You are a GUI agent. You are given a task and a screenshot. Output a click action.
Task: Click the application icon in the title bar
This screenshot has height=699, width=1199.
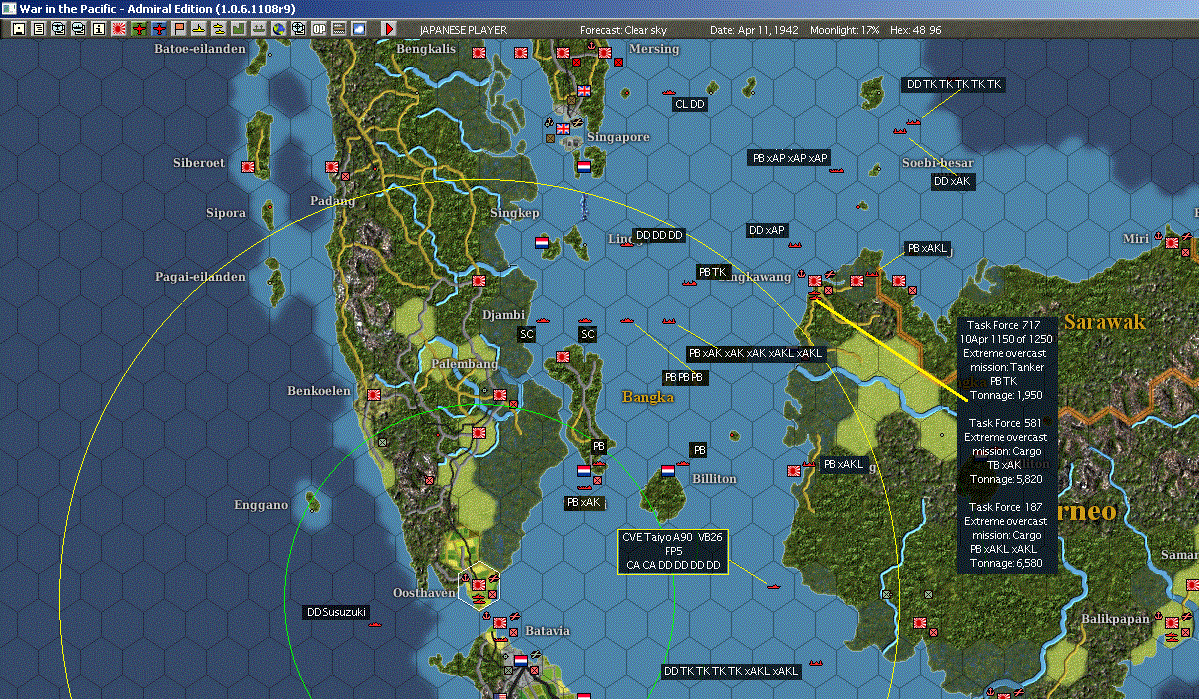point(8,8)
